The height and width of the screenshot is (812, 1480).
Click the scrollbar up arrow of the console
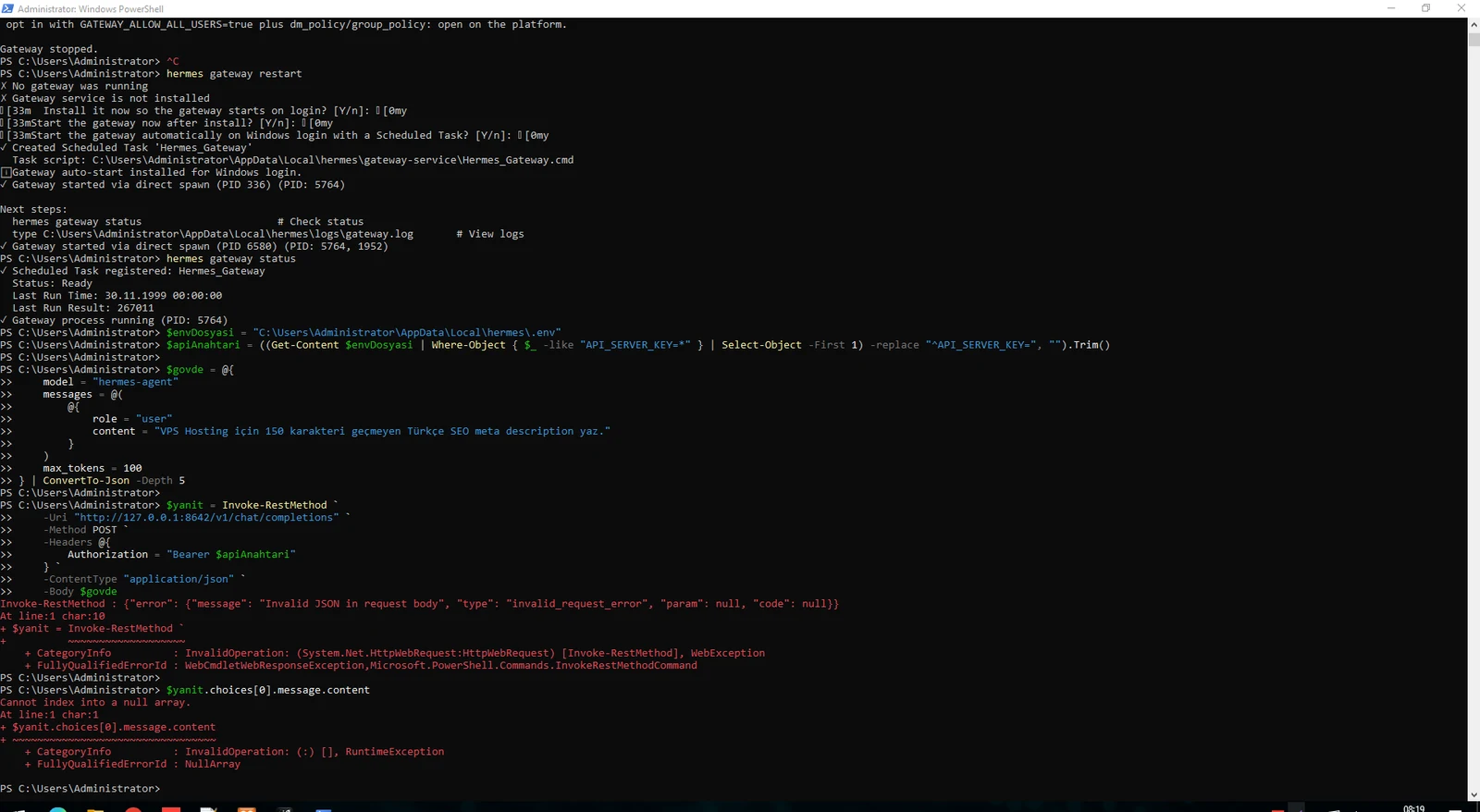[x=1474, y=25]
